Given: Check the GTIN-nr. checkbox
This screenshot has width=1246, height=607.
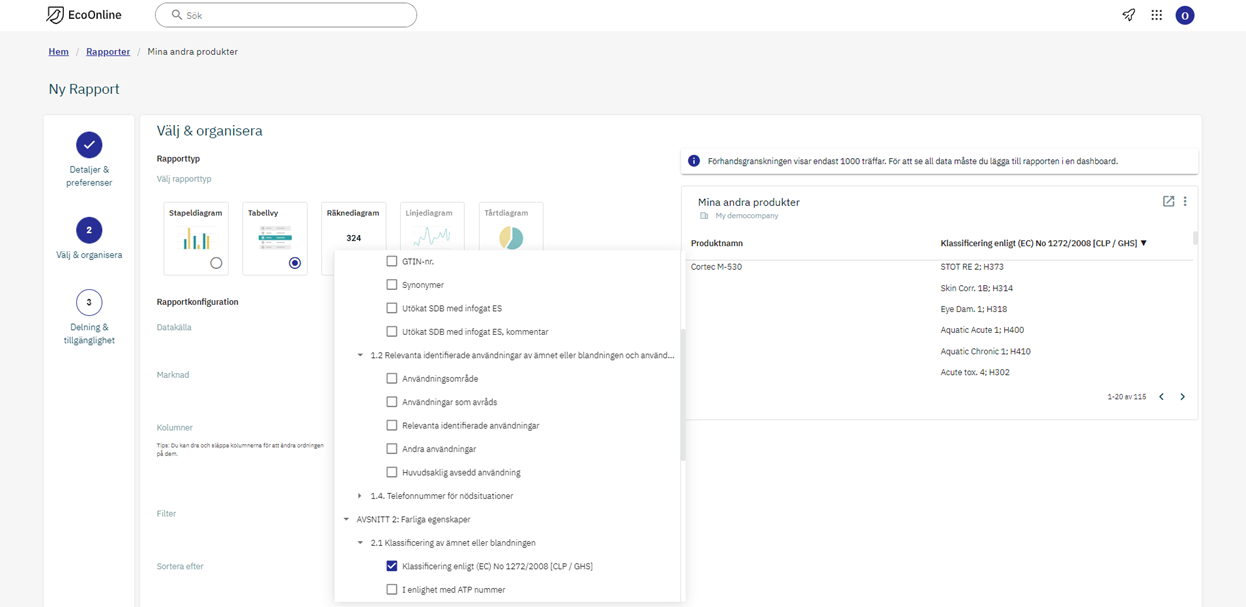Looking at the screenshot, I should [392, 261].
